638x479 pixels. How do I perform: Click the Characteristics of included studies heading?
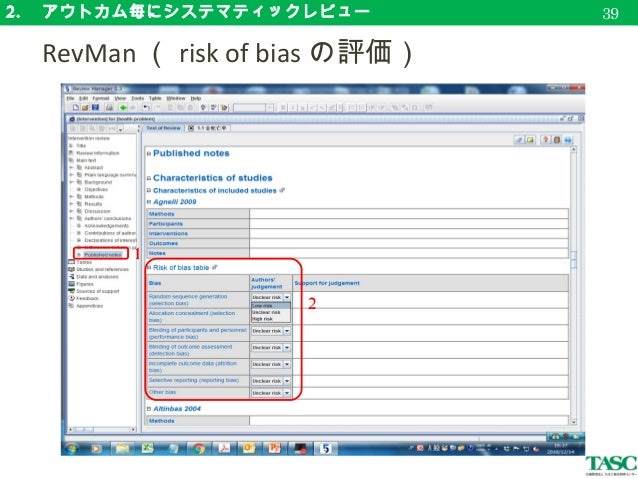click(214, 190)
